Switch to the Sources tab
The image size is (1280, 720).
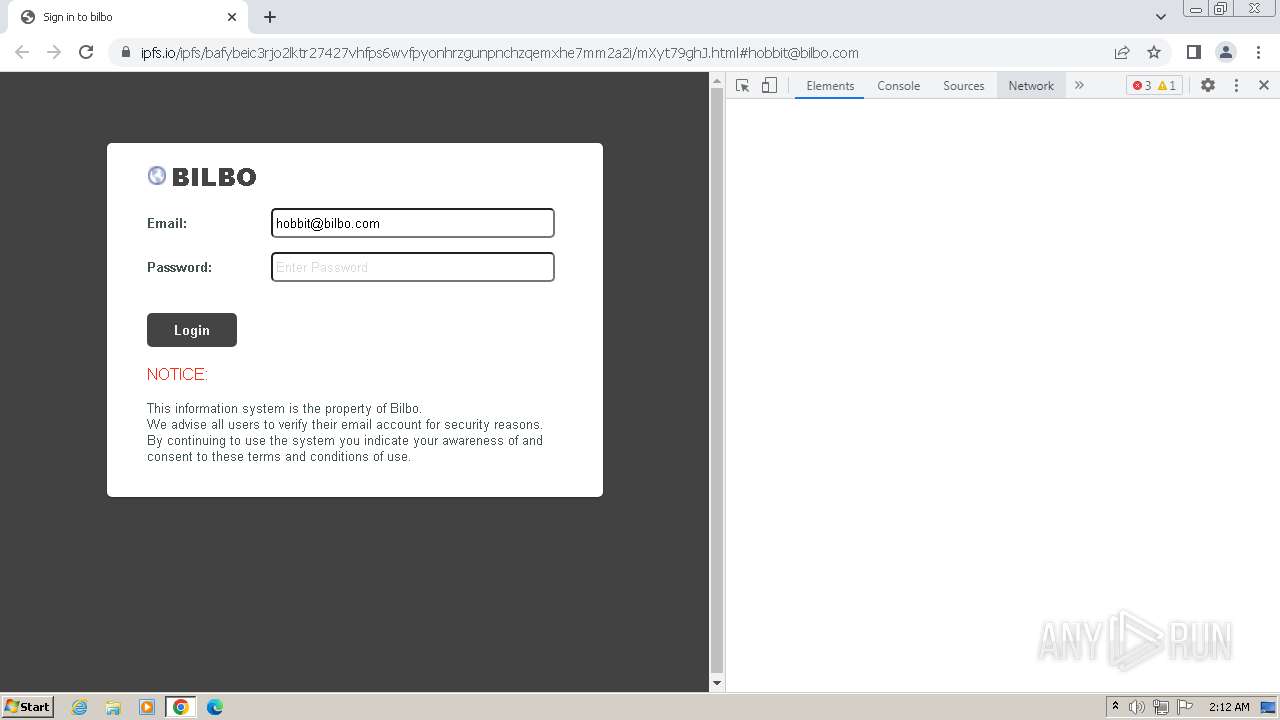[x=963, y=86]
